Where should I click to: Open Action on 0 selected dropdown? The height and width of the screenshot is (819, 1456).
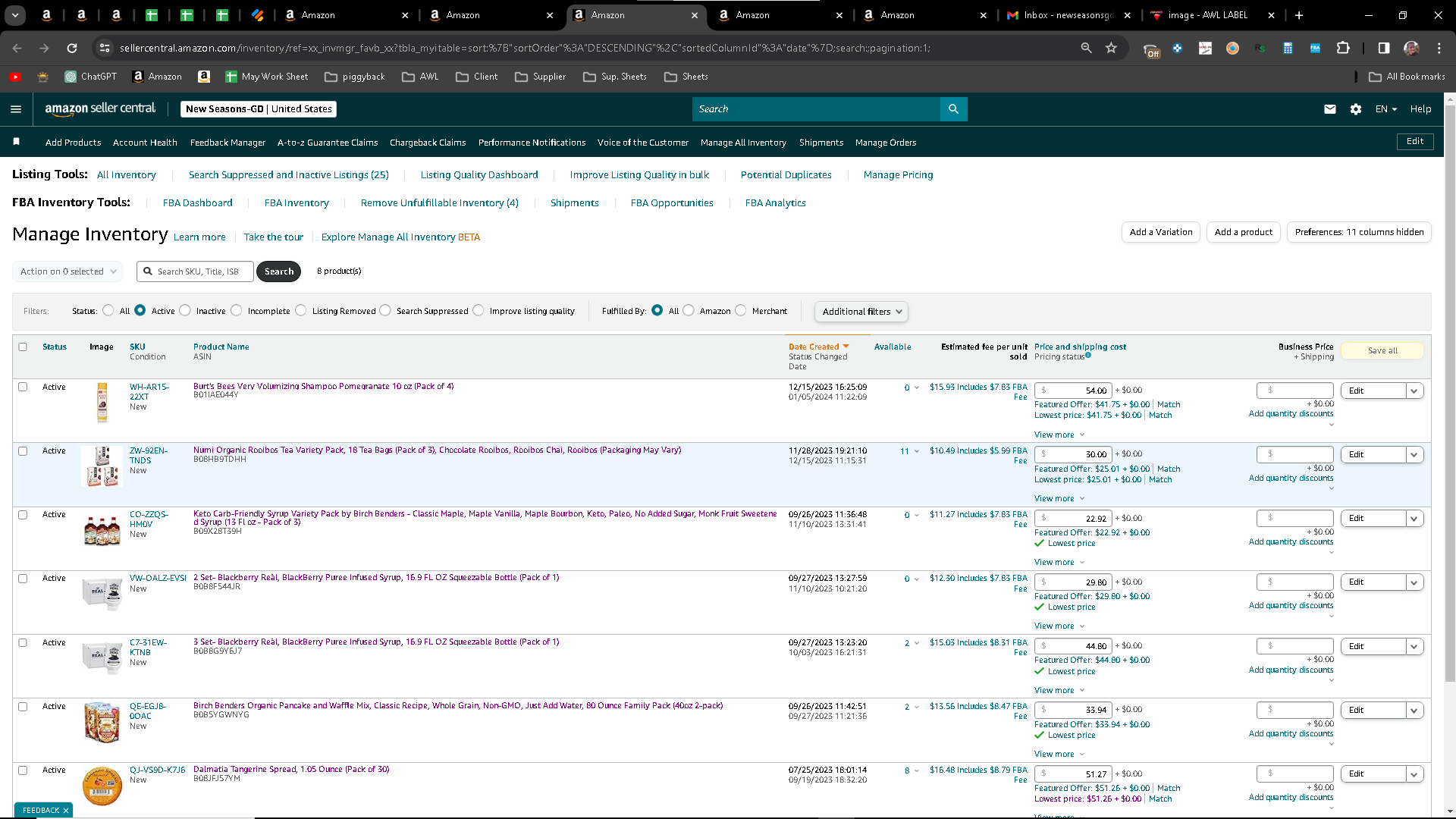[x=68, y=271]
